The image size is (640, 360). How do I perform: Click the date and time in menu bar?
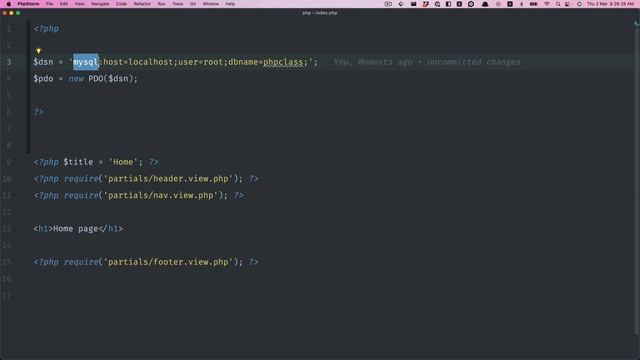(610, 4)
